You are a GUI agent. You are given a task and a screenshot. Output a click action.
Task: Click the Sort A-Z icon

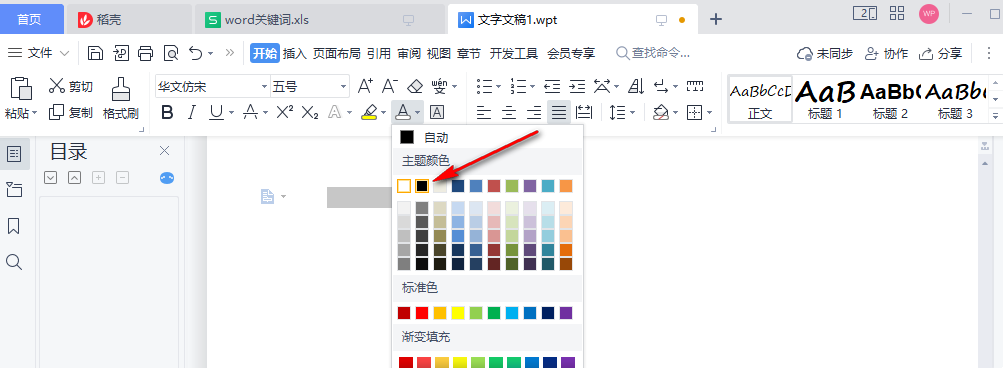pos(636,86)
